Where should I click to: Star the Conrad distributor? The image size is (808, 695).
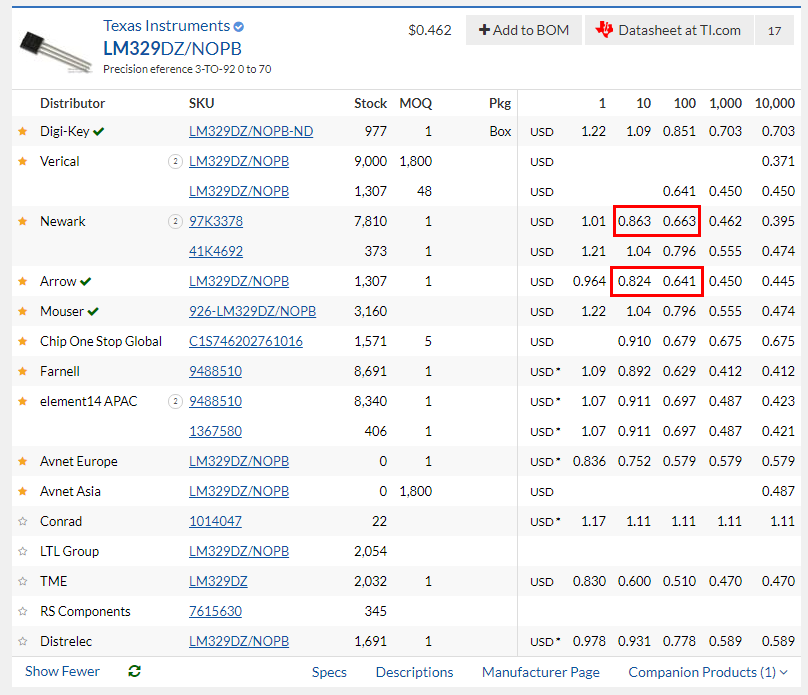point(23,521)
